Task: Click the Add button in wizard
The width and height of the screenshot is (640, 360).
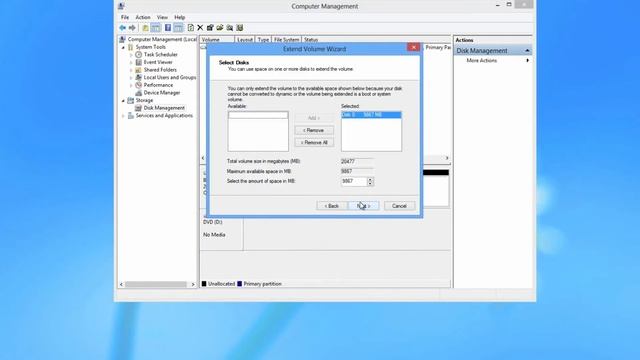Action: 314,118
